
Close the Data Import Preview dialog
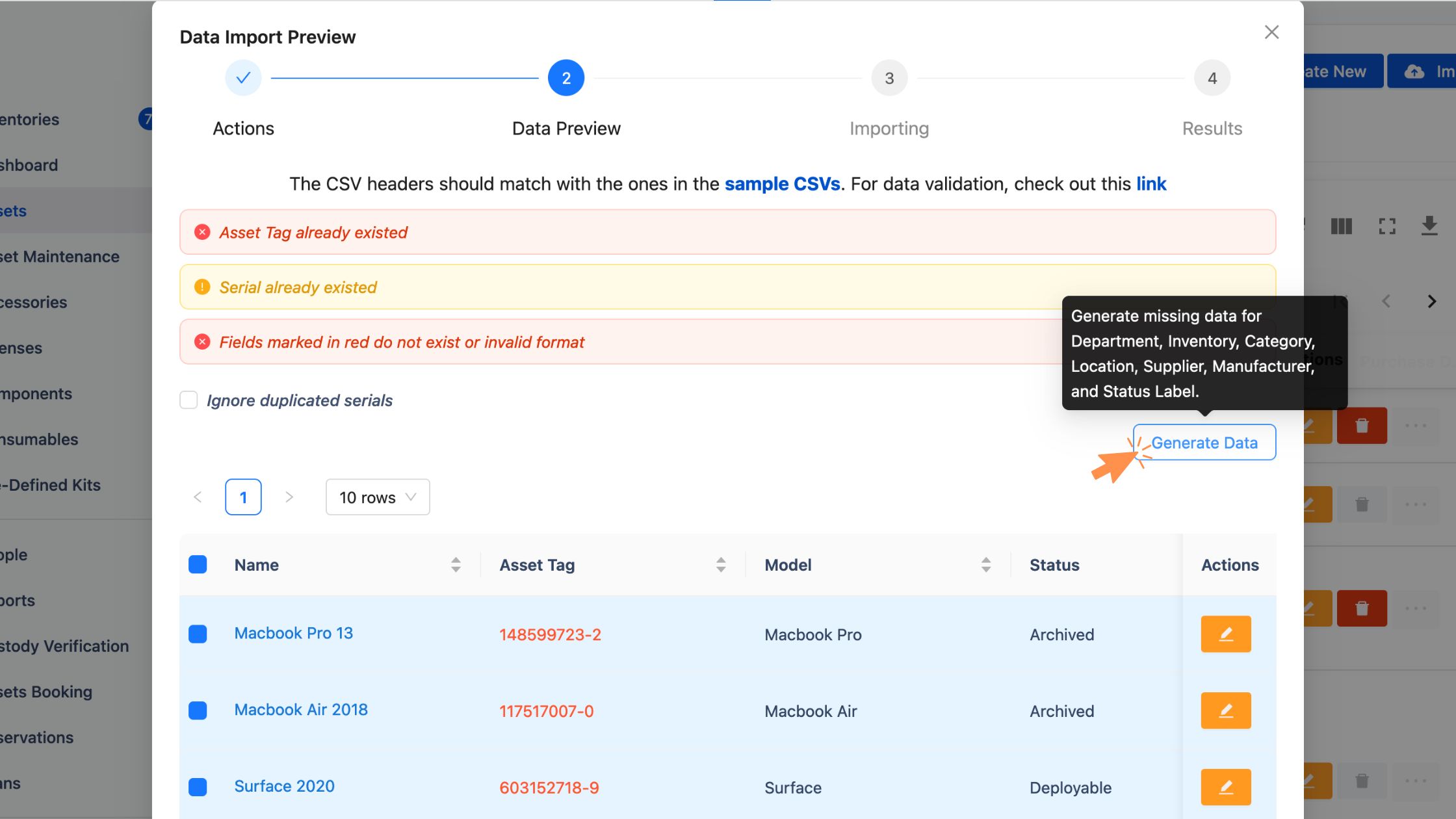pos(1271,32)
